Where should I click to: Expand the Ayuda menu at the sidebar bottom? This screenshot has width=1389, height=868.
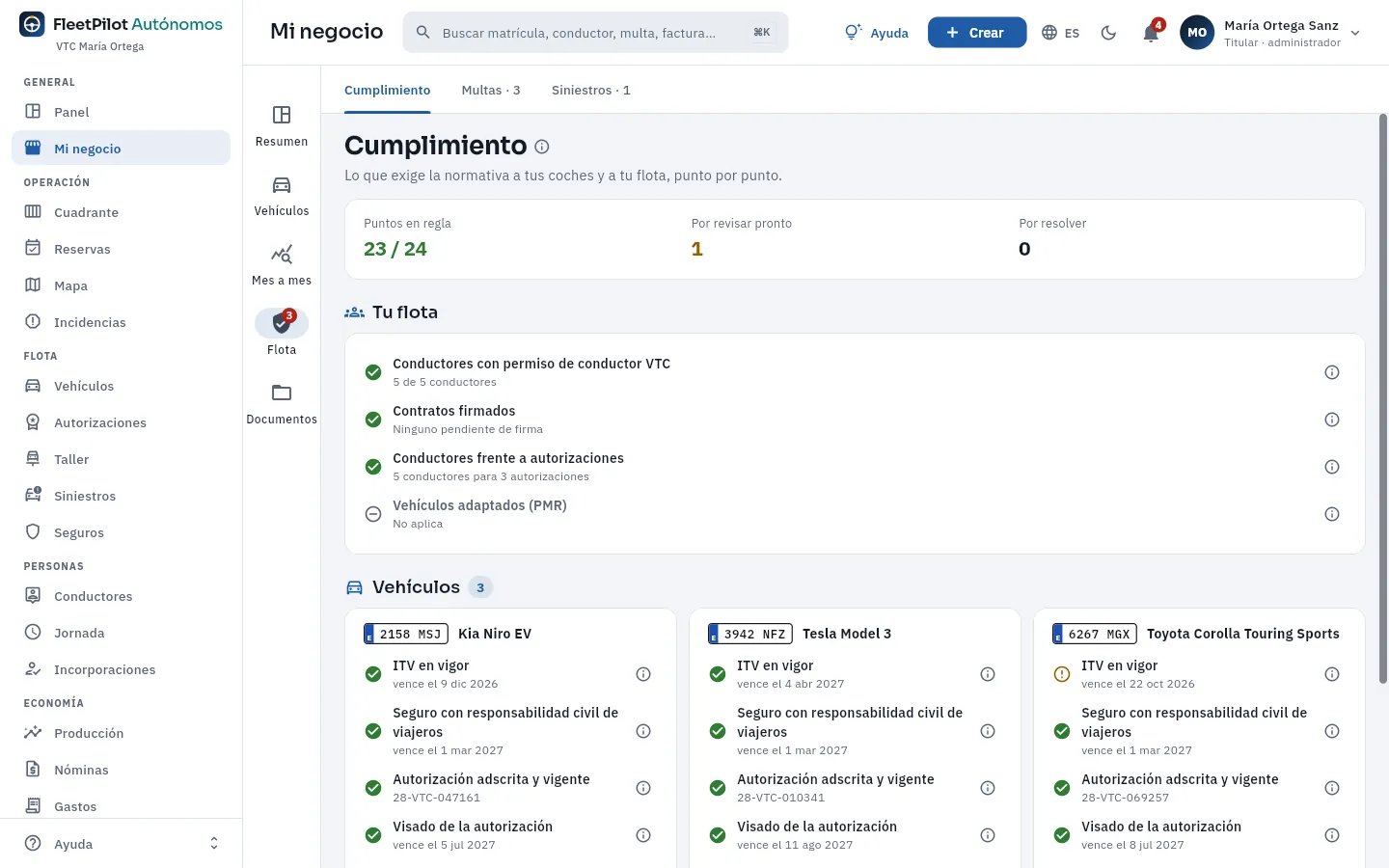(121, 844)
